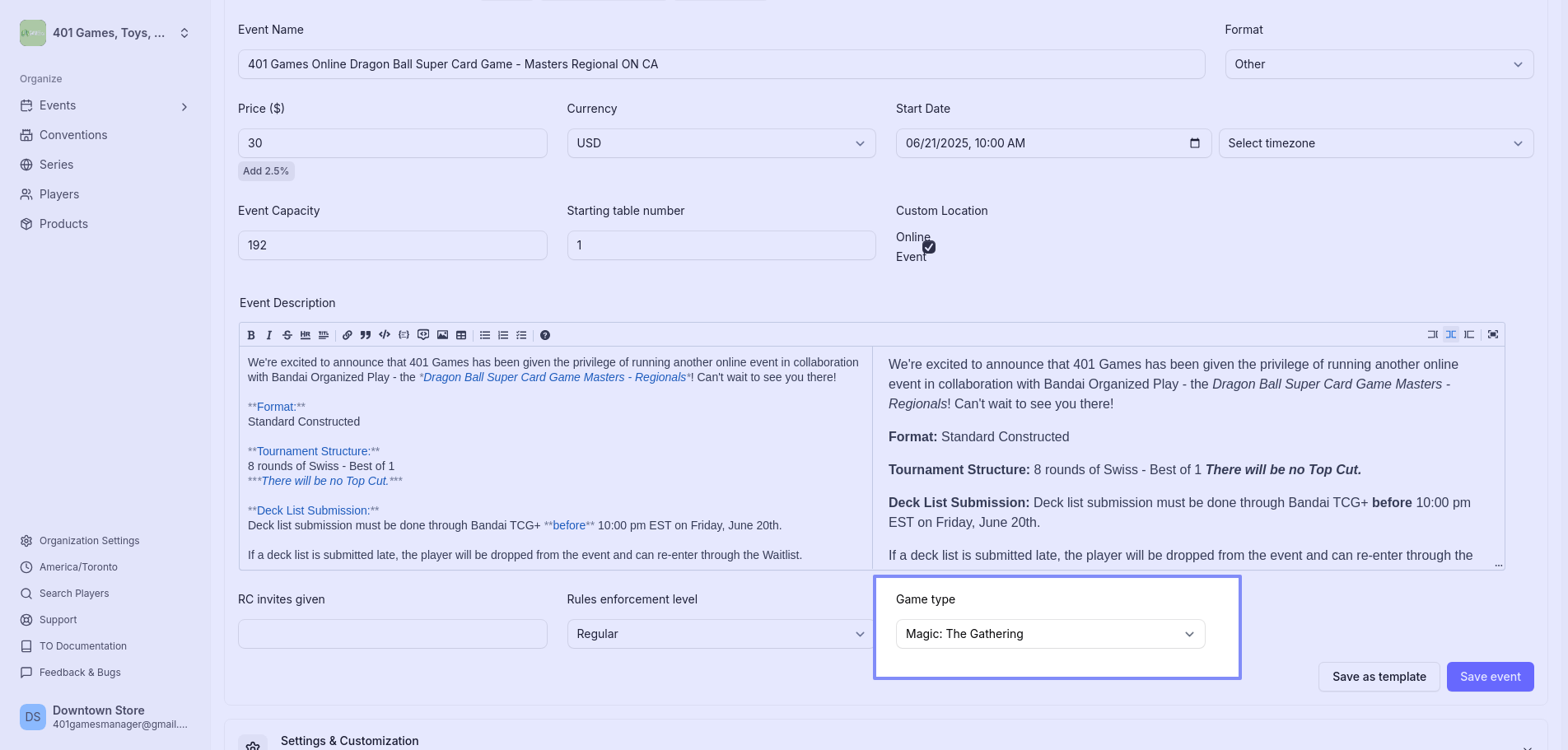Screen dimensions: 1568x750
Task: Add a table via the editor toolbar
Action: [x=461, y=335]
